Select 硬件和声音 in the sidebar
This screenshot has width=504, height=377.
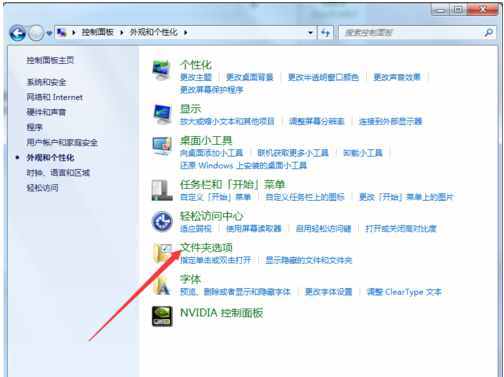46,112
